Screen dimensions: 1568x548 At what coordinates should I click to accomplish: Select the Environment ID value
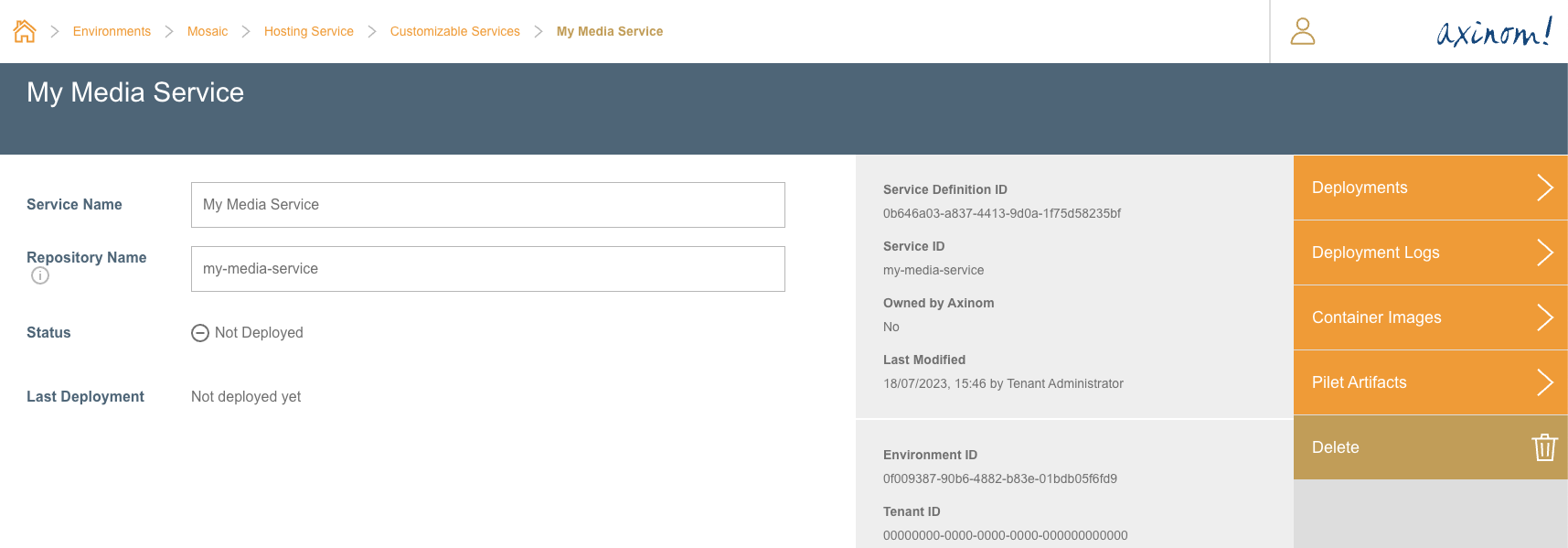999,478
